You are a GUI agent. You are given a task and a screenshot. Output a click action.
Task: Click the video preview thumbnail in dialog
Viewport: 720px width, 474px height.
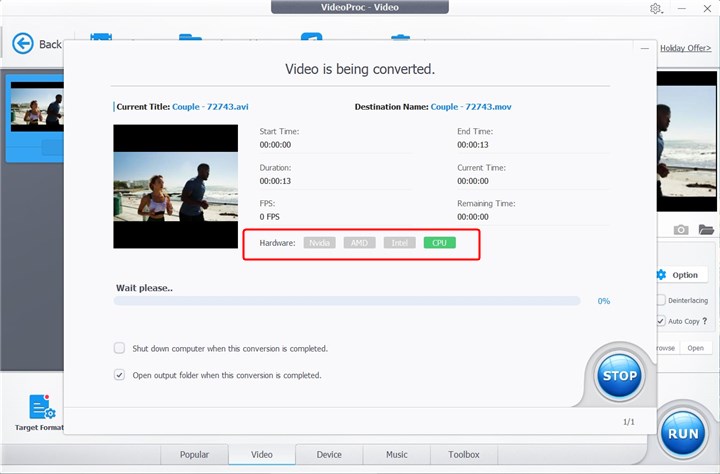coord(176,186)
